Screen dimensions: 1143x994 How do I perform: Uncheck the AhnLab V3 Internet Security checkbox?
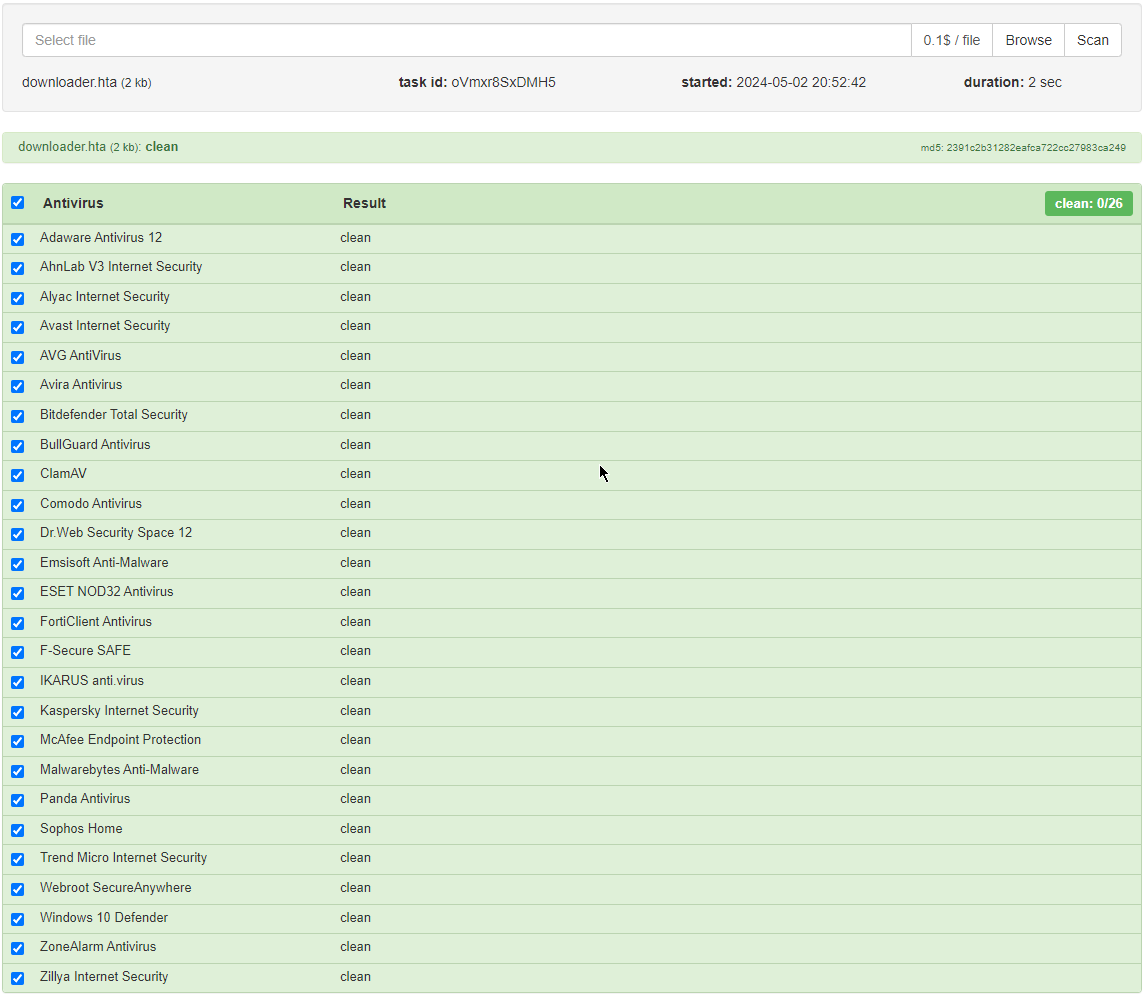click(17, 268)
